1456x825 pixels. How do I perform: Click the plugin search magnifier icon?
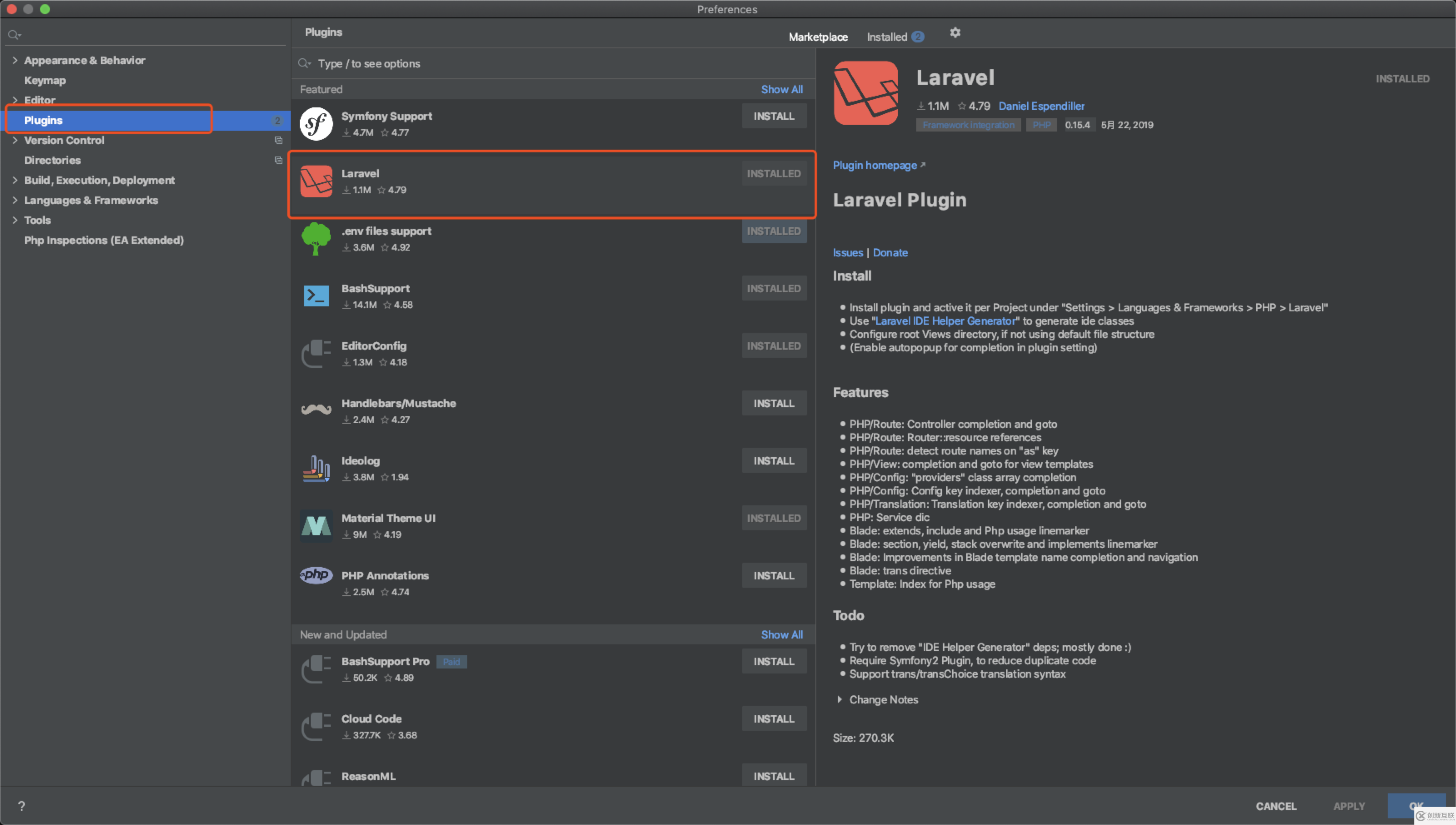tap(304, 63)
